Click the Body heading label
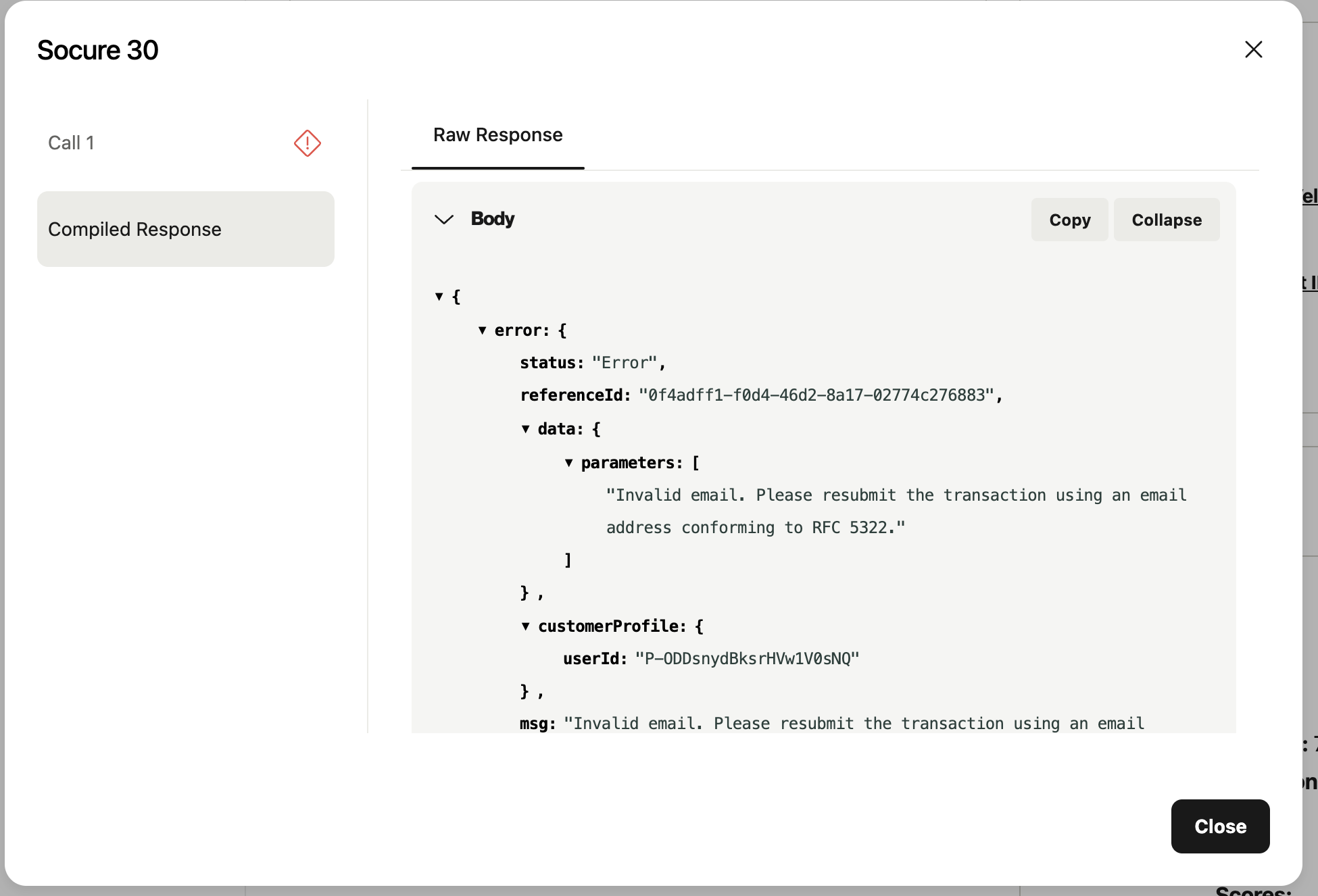The width and height of the screenshot is (1318, 896). 493,219
